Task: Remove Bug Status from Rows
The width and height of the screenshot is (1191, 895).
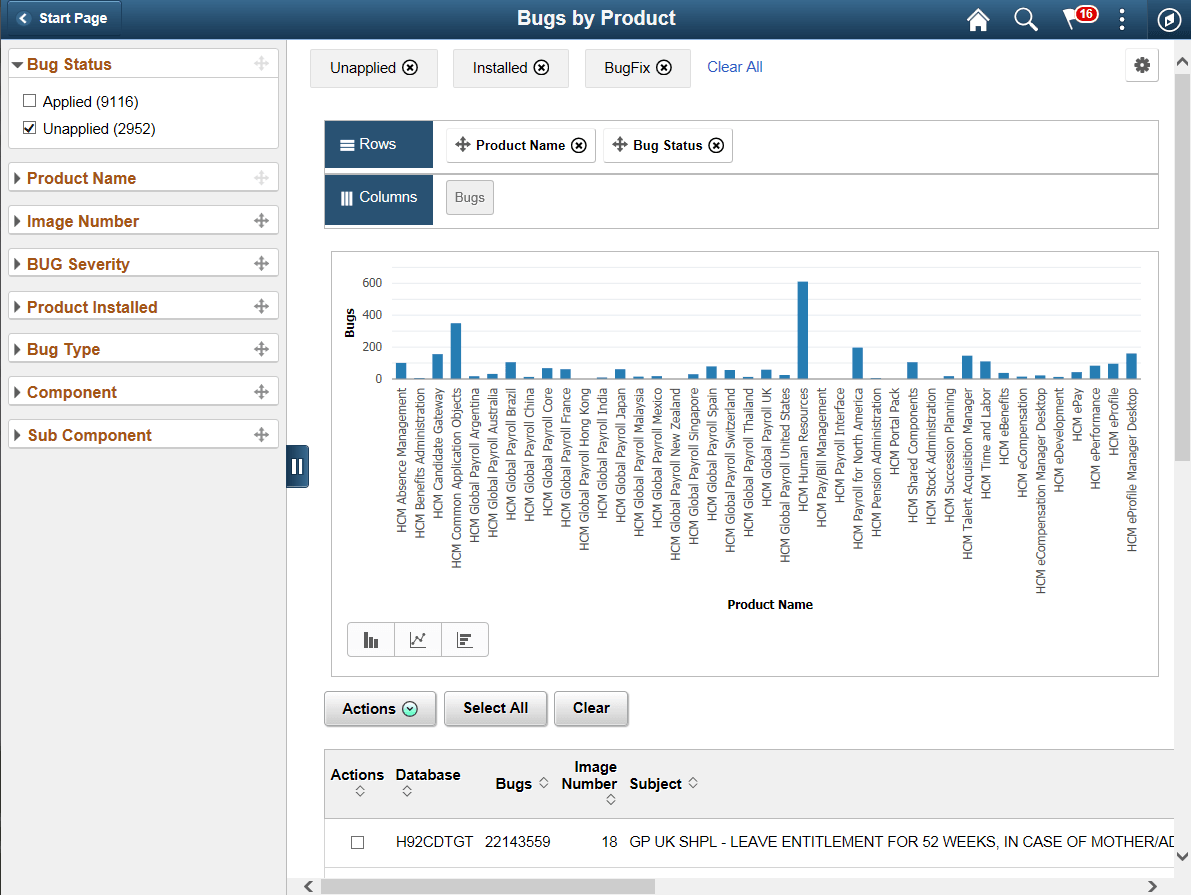Action: [x=716, y=145]
